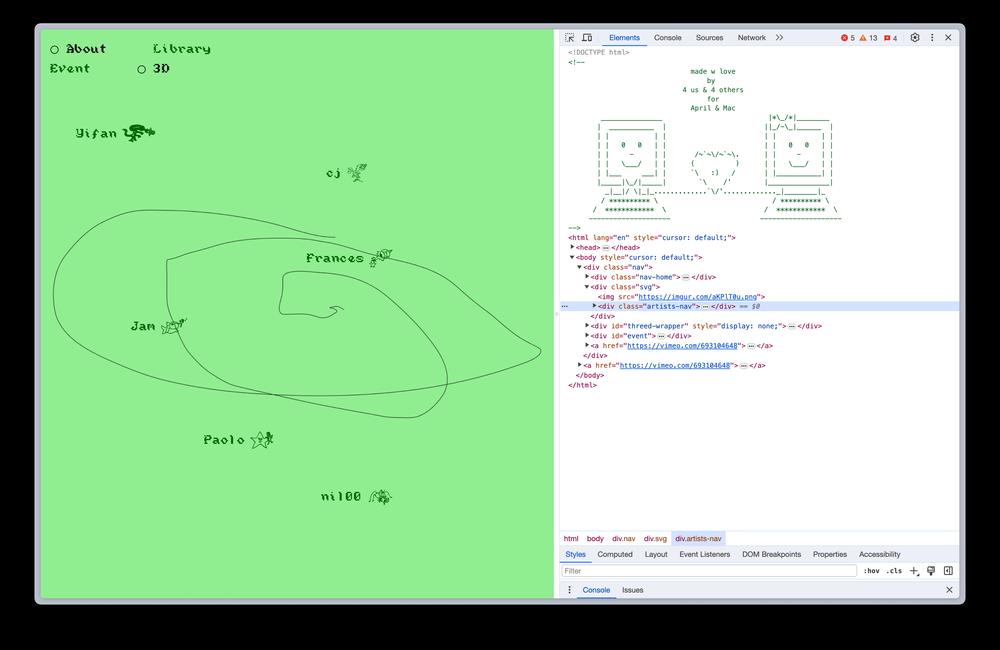Click the rendering emulation paintbrush icon
The width and height of the screenshot is (1000, 650).
(931, 571)
